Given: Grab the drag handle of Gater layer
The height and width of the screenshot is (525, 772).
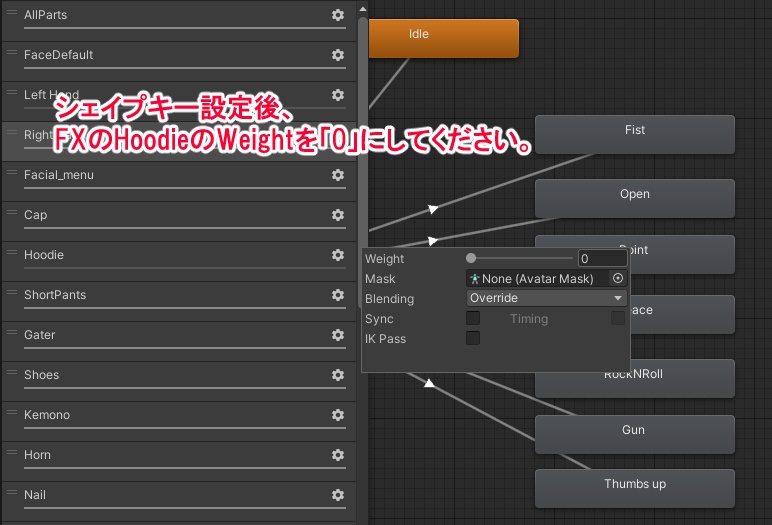Looking at the screenshot, I should [12, 332].
